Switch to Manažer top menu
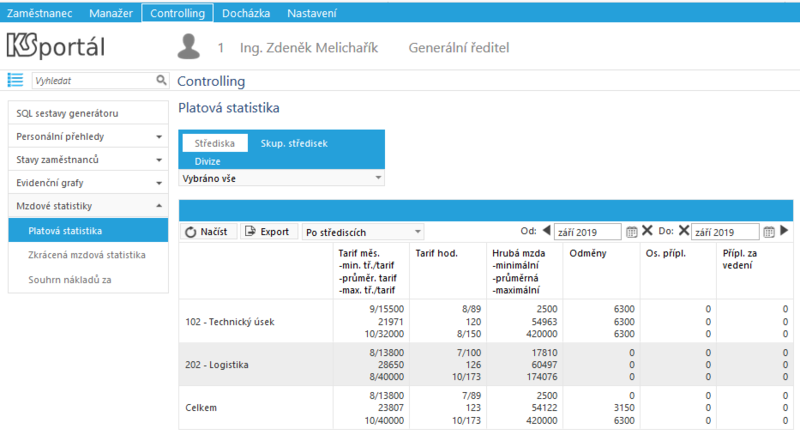Image resolution: width=800 pixels, height=435 pixels. point(111,13)
